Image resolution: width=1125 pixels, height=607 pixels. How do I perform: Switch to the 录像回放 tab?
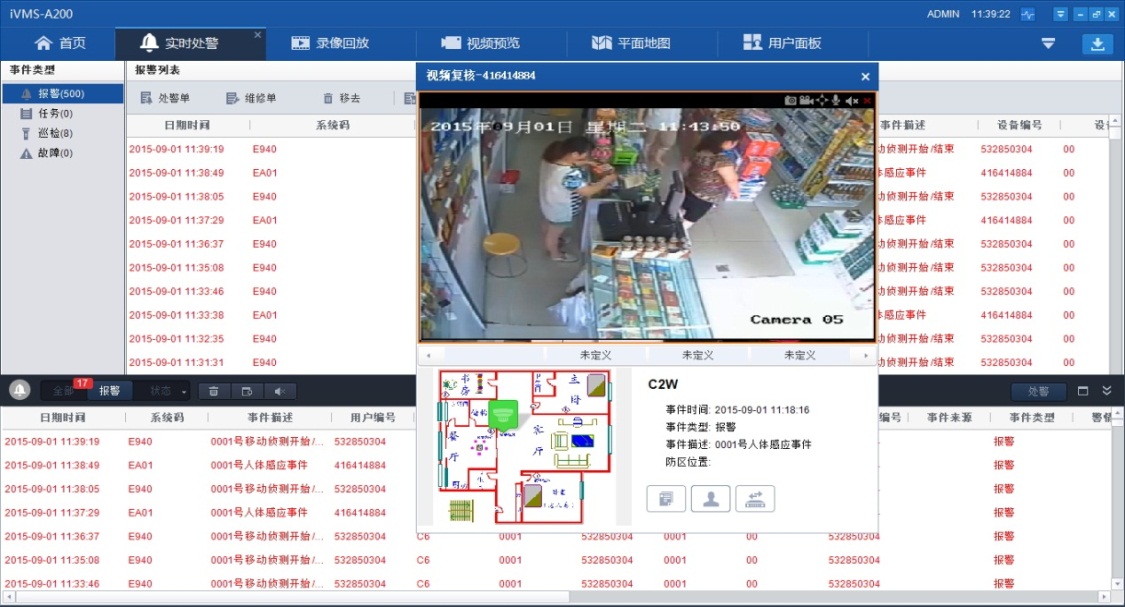point(330,43)
